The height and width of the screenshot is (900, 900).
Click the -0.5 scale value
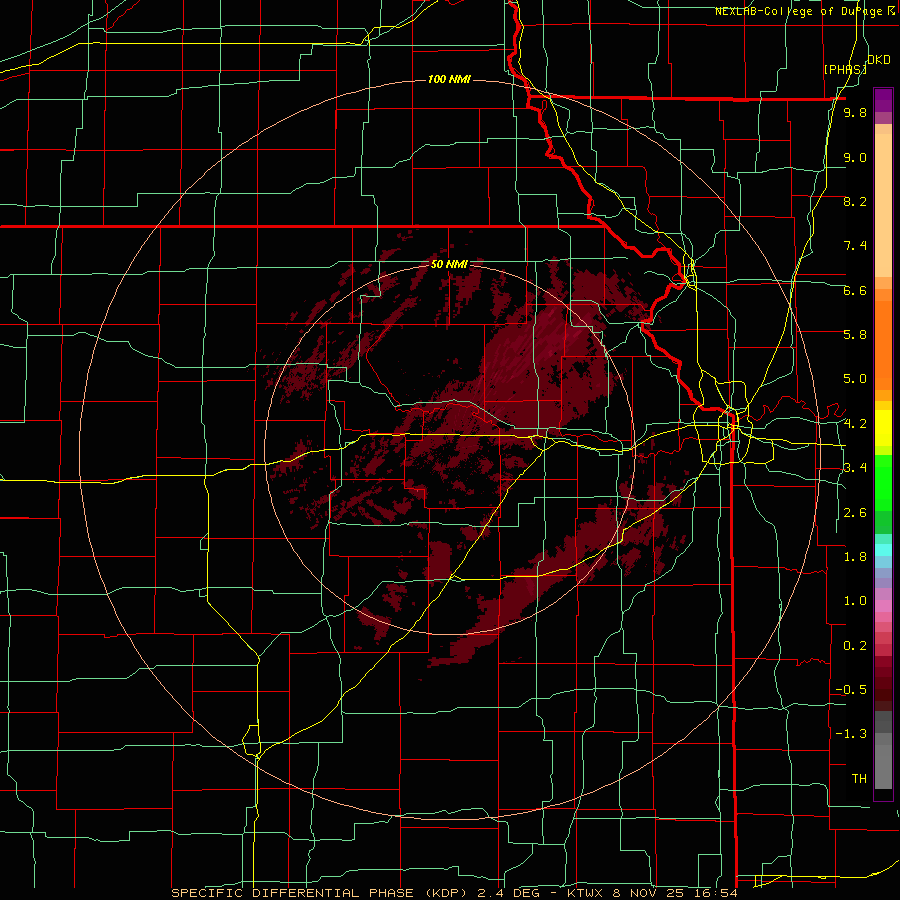point(851,690)
